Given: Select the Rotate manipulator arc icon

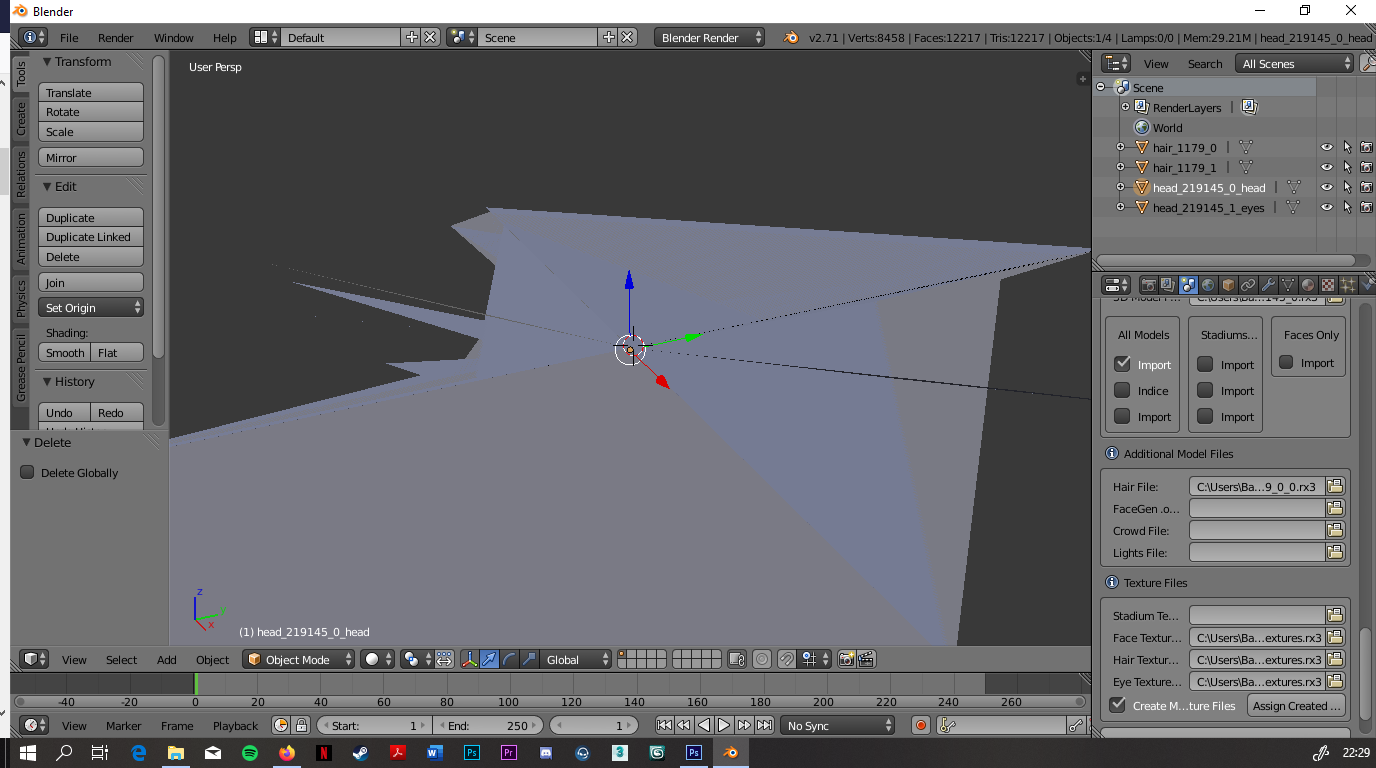Looking at the screenshot, I should click(509, 659).
